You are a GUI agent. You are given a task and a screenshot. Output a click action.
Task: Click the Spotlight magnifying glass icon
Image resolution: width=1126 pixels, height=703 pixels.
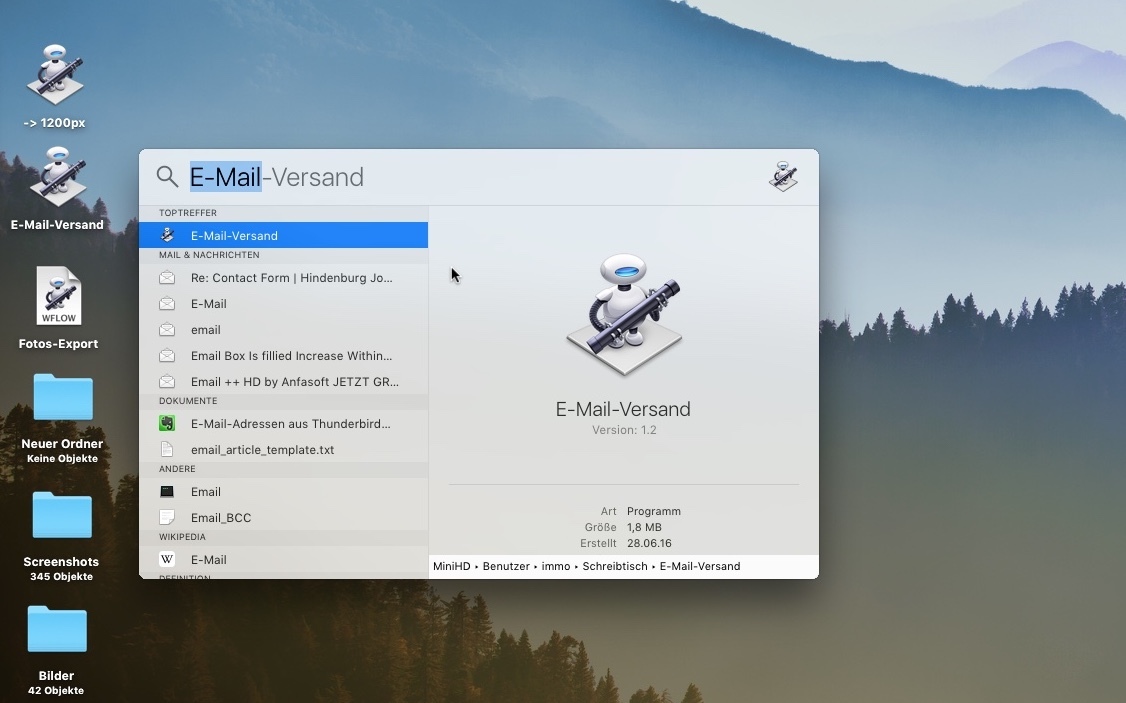click(x=167, y=177)
